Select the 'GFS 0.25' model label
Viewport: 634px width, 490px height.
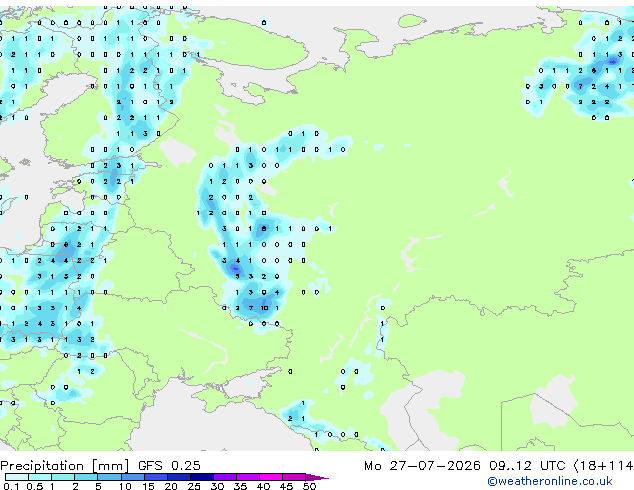[x=169, y=466]
